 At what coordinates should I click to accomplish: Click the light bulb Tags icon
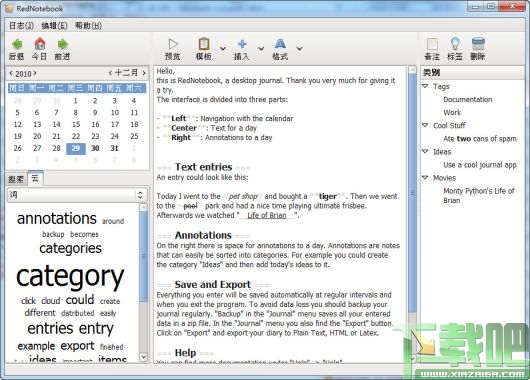455,44
